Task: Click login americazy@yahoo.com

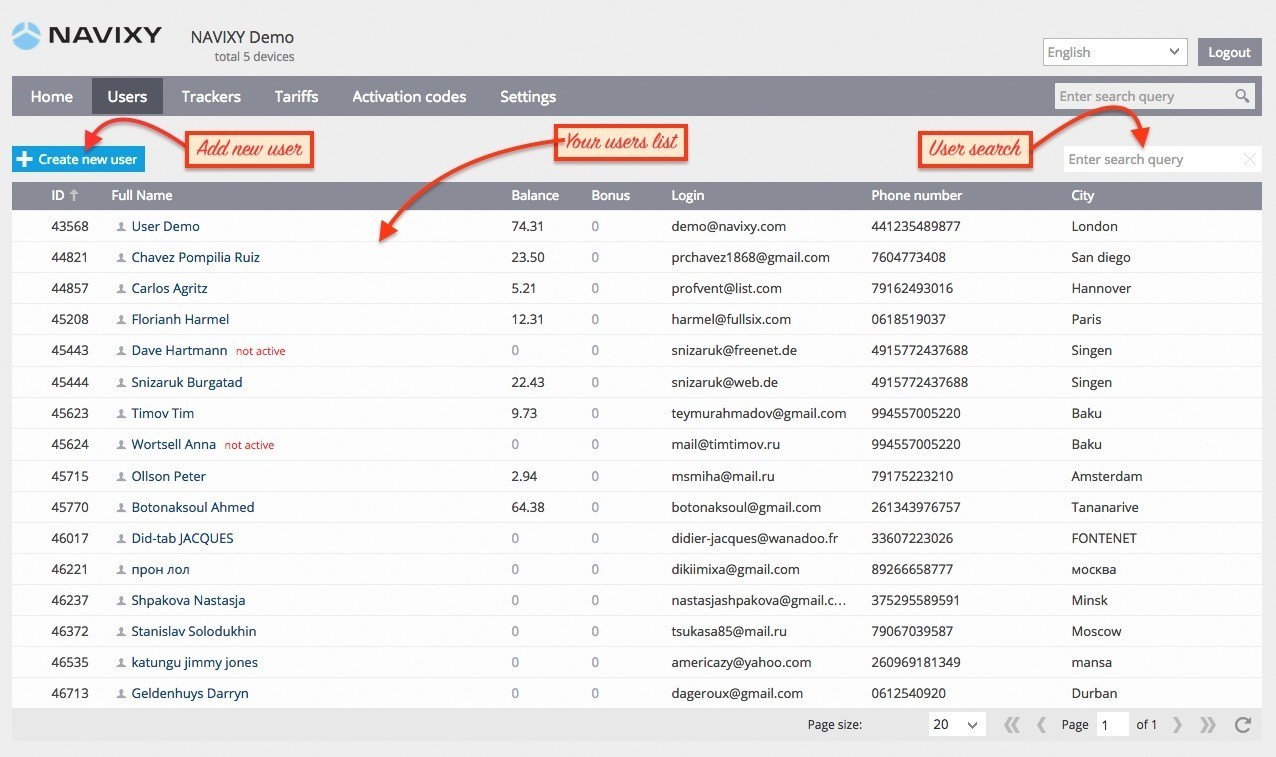Action: (x=741, y=662)
